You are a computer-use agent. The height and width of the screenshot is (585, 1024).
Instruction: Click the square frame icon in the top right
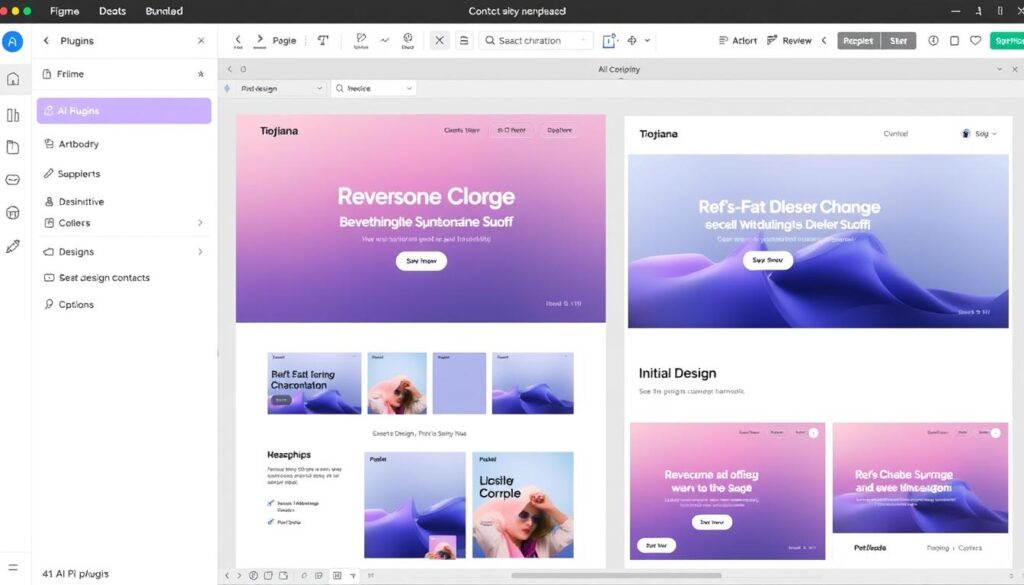point(954,40)
